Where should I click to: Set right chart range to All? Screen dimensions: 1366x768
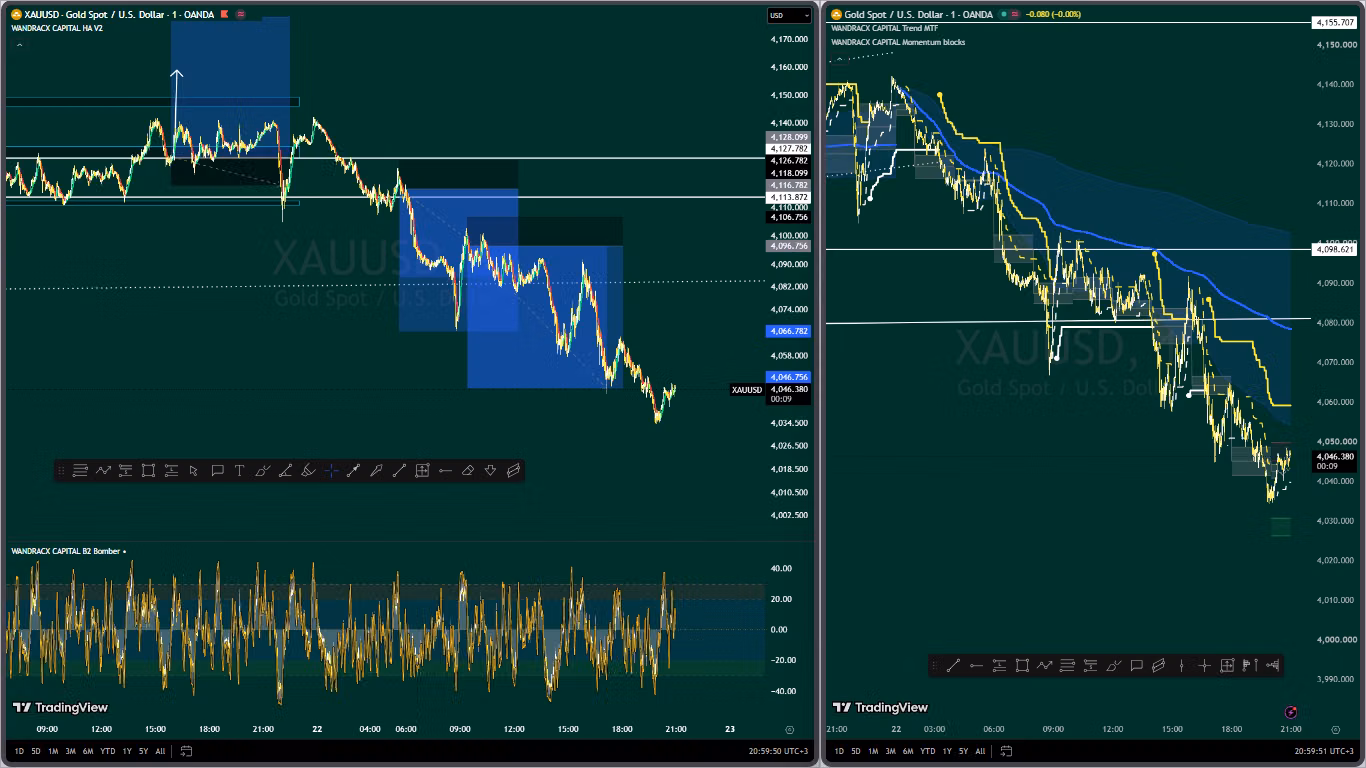(x=980, y=751)
